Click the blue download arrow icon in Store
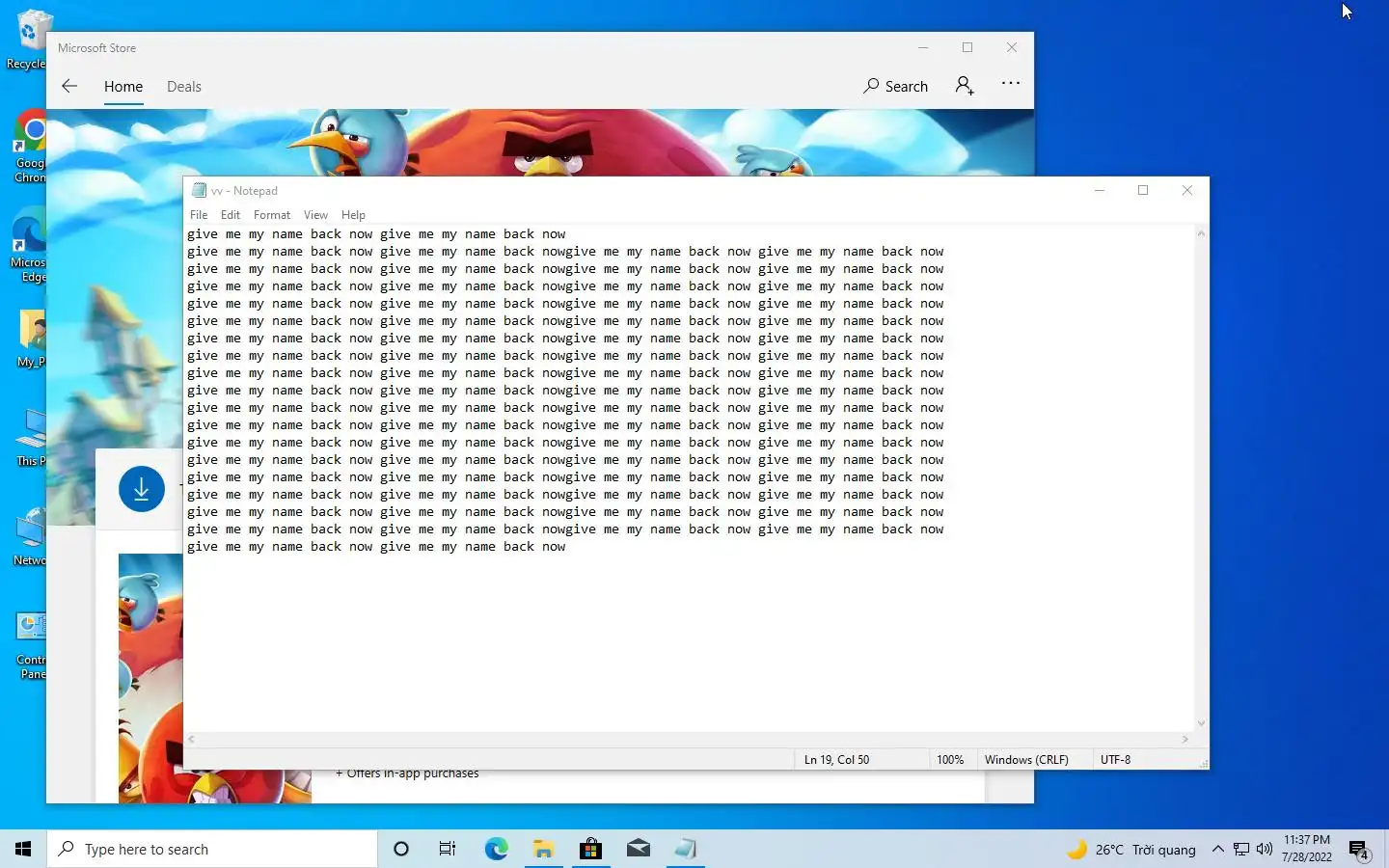Viewport: 1389px width, 868px height. click(142, 489)
